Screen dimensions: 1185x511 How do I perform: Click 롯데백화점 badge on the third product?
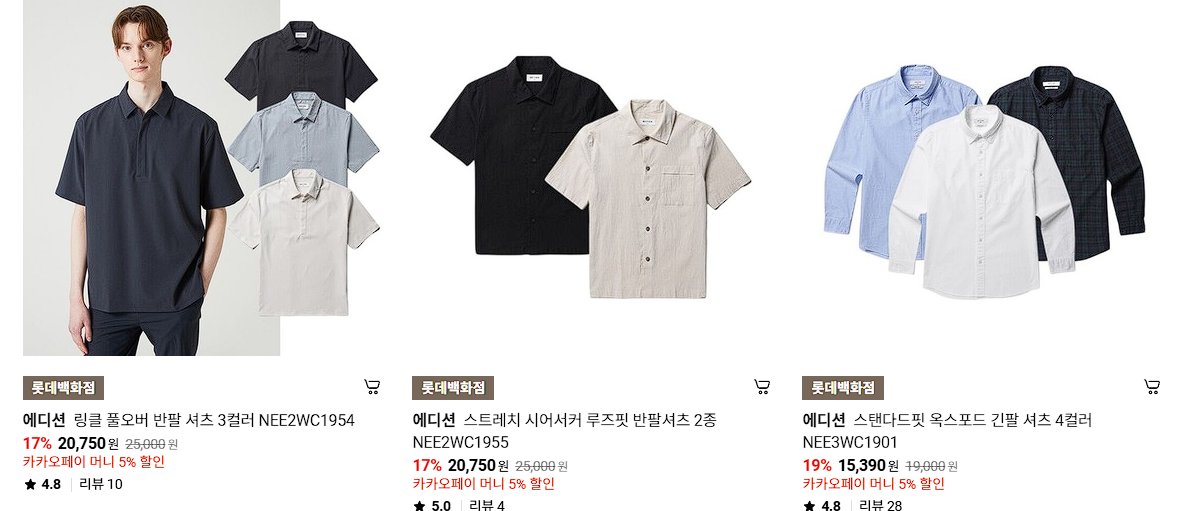click(x=843, y=388)
